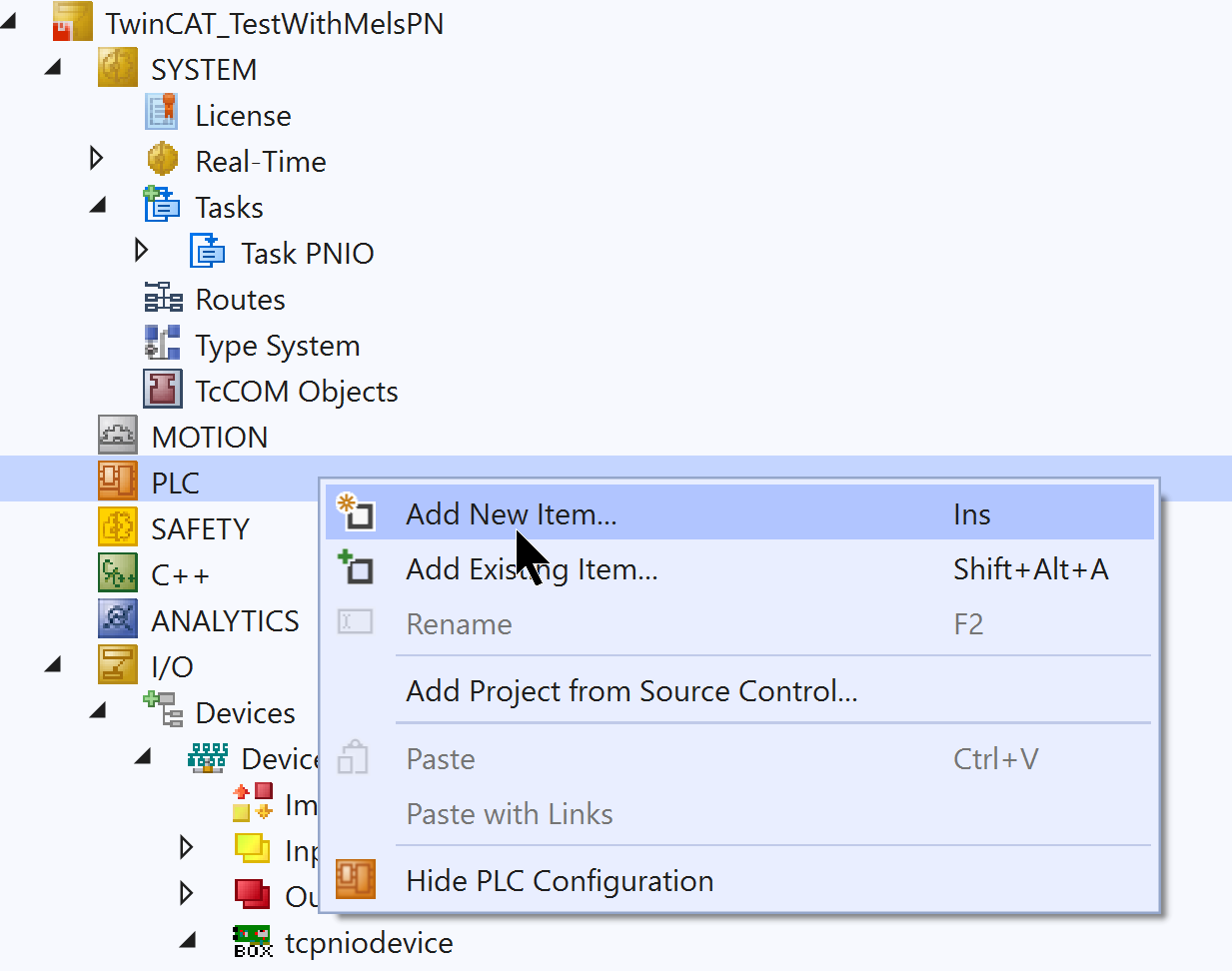This screenshot has width=1232, height=971.
Task: Select Paste in the context menu
Action: [739, 757]
